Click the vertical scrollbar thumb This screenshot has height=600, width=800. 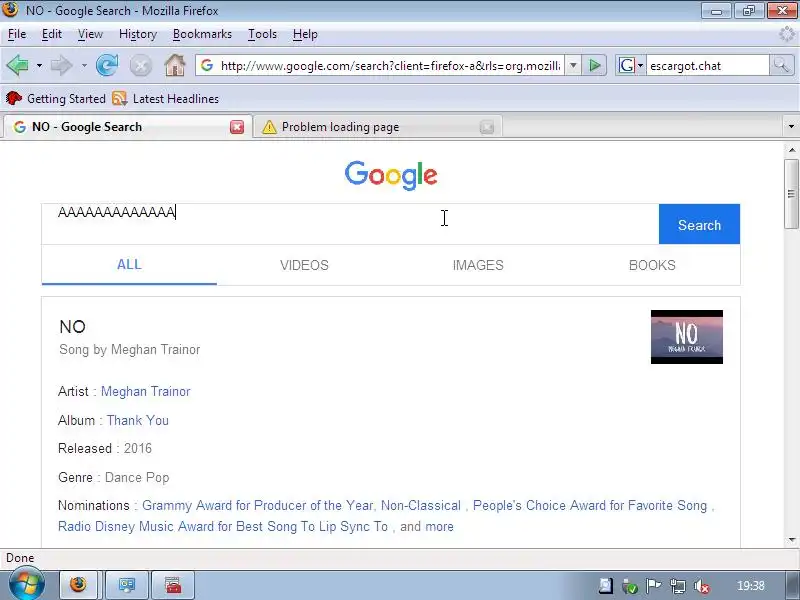coord(791,194)
